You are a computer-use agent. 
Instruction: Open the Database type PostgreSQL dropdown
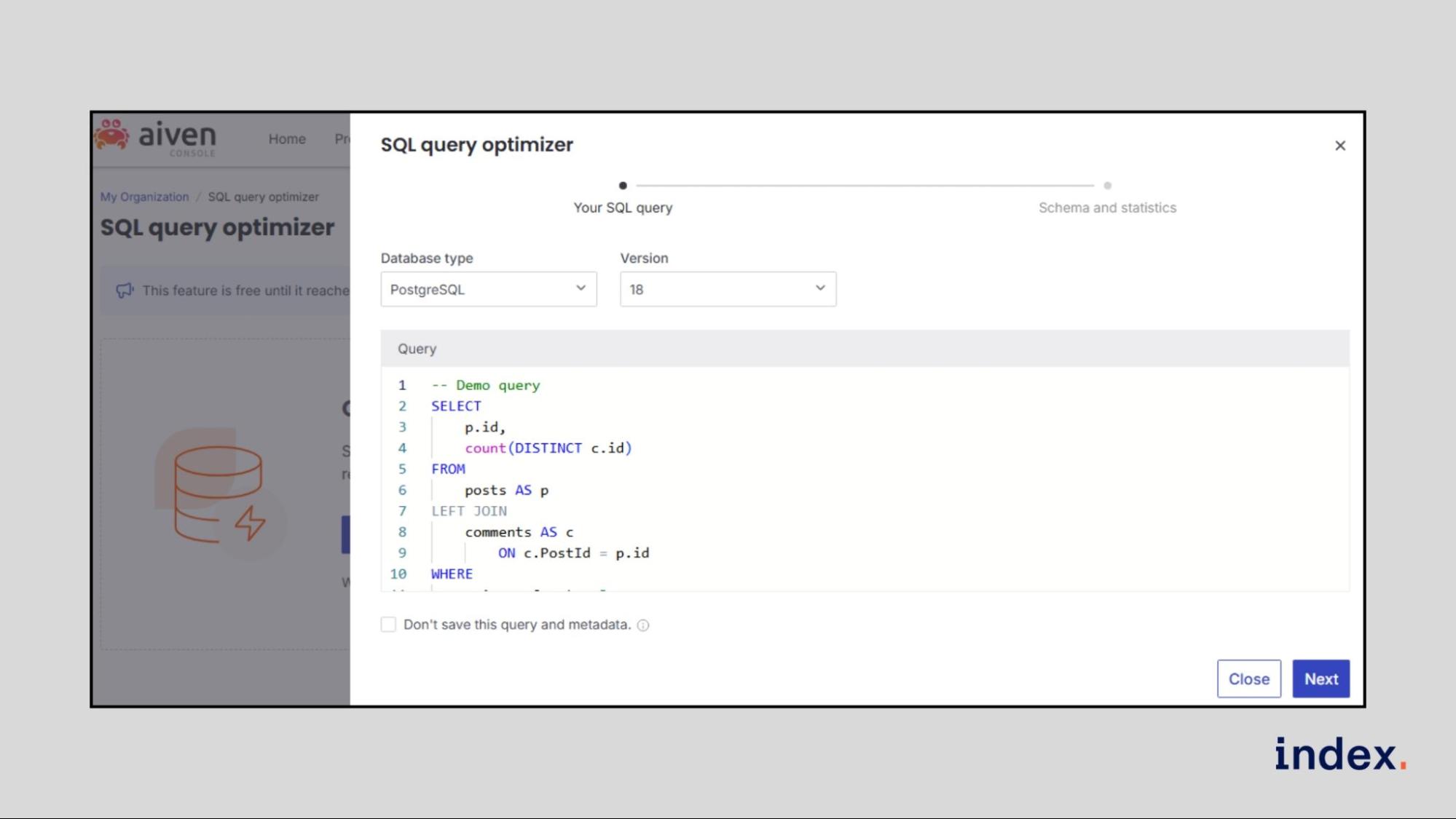click(488, 289)
